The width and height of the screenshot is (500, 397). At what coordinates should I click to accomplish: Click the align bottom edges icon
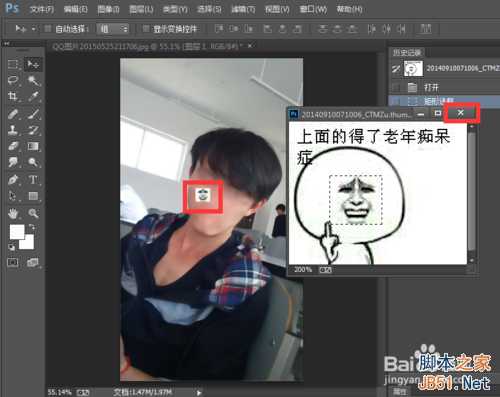point(248,29)
